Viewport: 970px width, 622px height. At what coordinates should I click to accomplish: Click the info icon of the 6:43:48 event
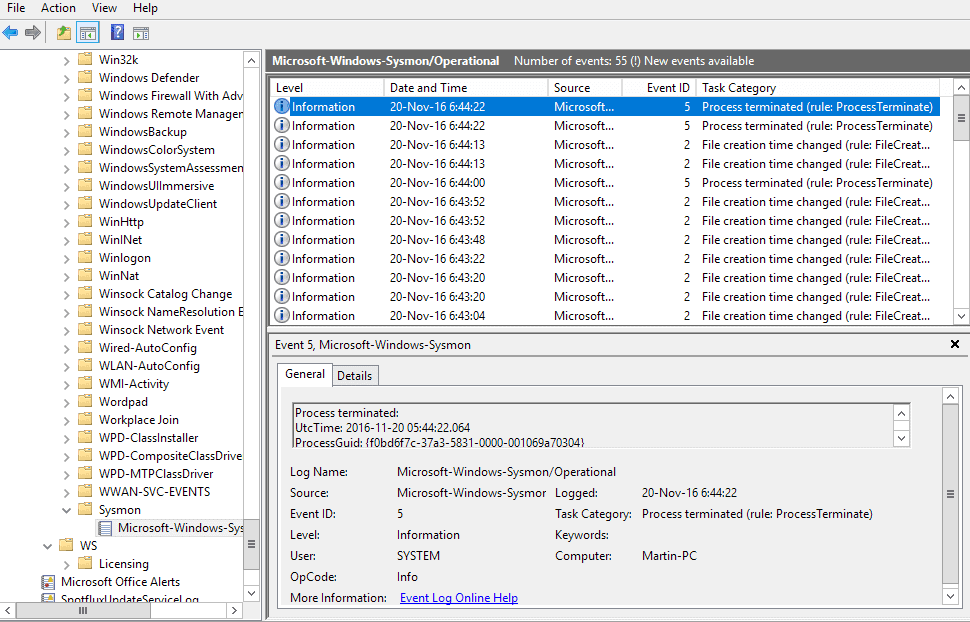[282, 240]
